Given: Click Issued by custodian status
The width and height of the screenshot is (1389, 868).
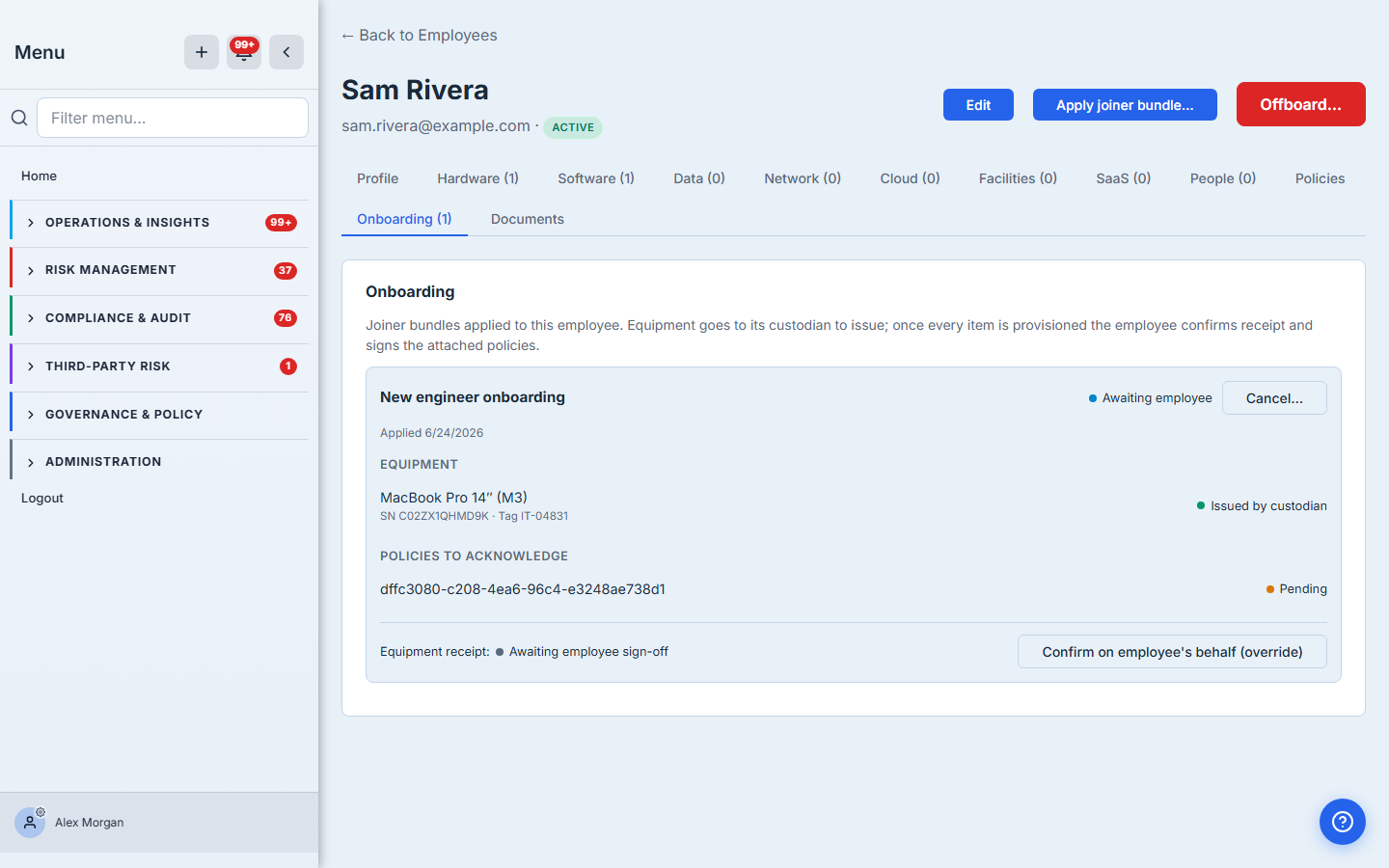Looking at the screenshot, I should pos(1262,506).
